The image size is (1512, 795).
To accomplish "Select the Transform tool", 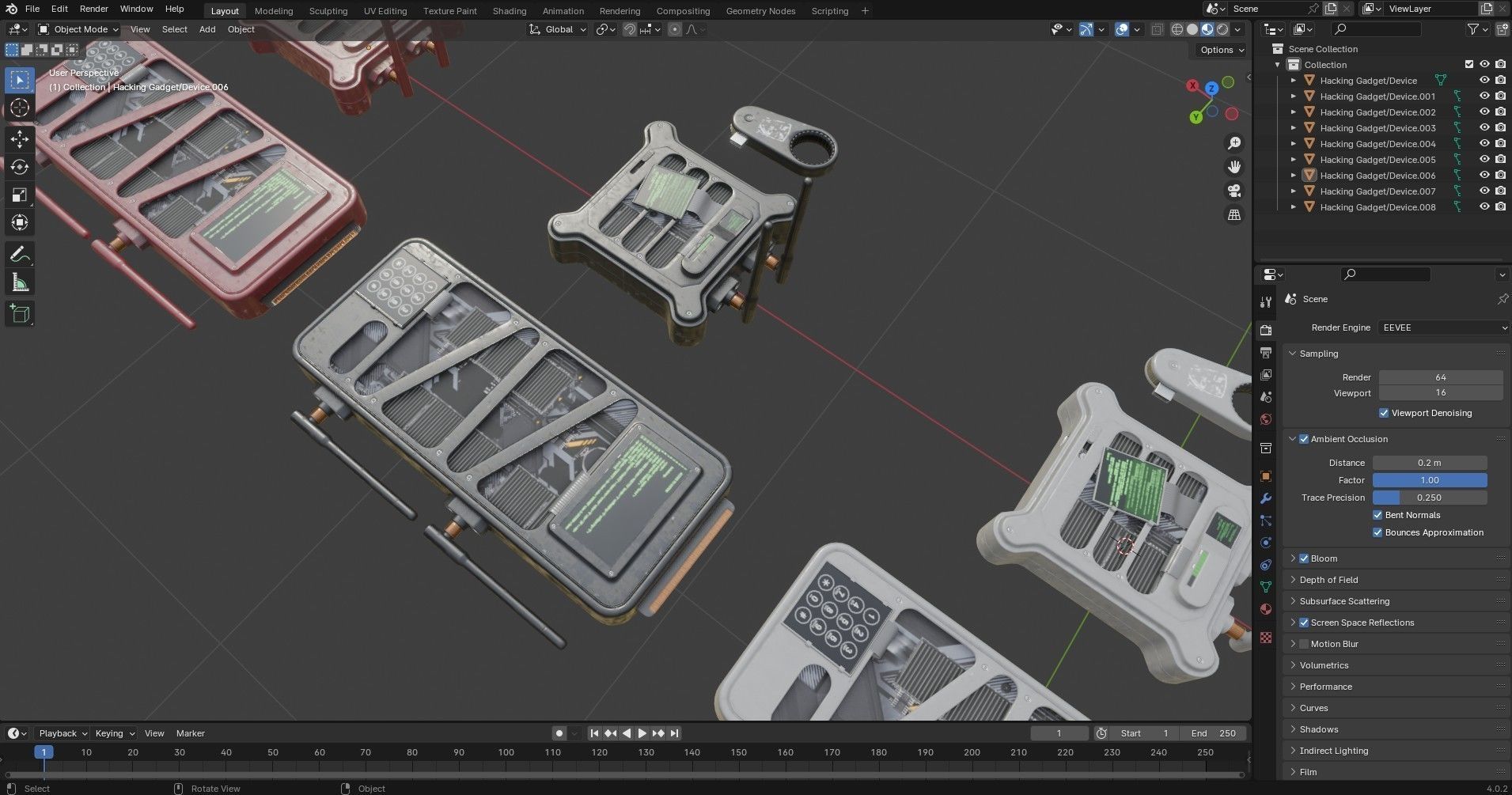I will (20, 222).
